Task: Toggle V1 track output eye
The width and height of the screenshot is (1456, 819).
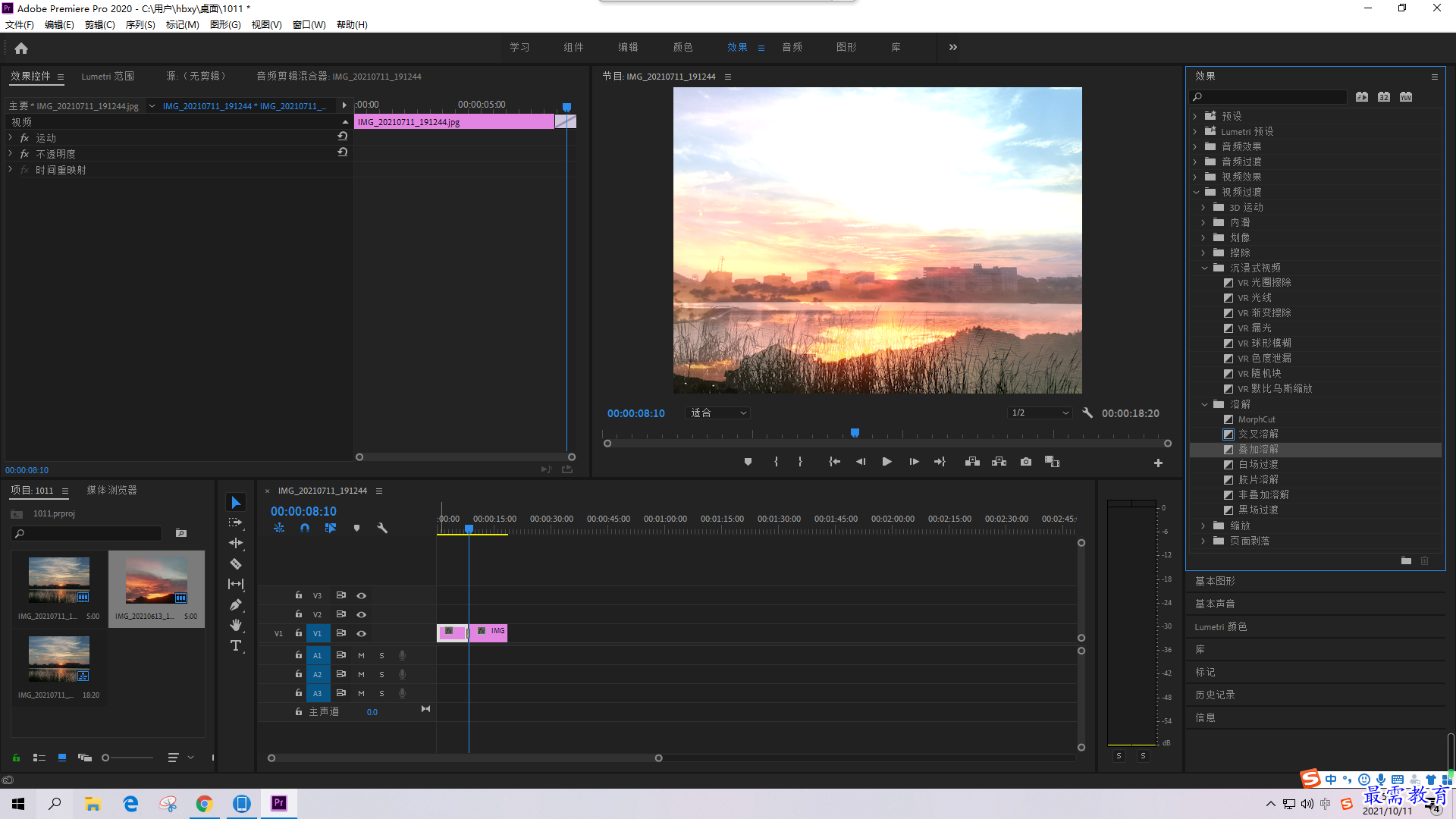Action: [x=362, y=633]
